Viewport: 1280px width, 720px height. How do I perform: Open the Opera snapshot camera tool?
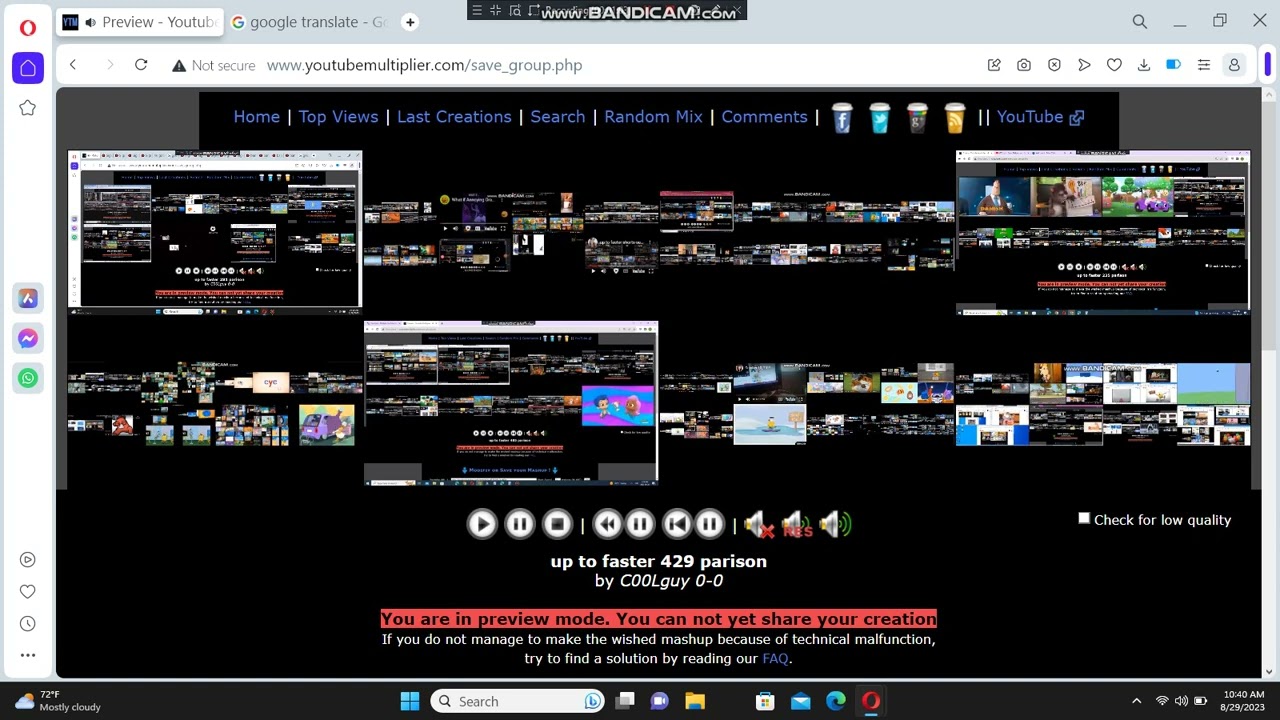tap(1024, 65)
